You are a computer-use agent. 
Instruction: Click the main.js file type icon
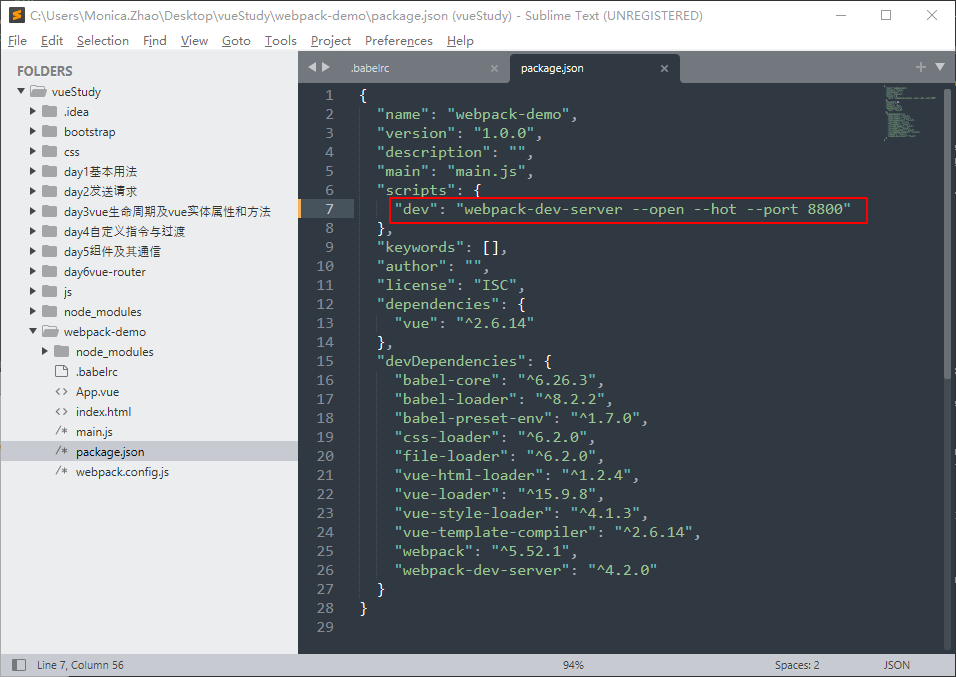coord(61,431)
